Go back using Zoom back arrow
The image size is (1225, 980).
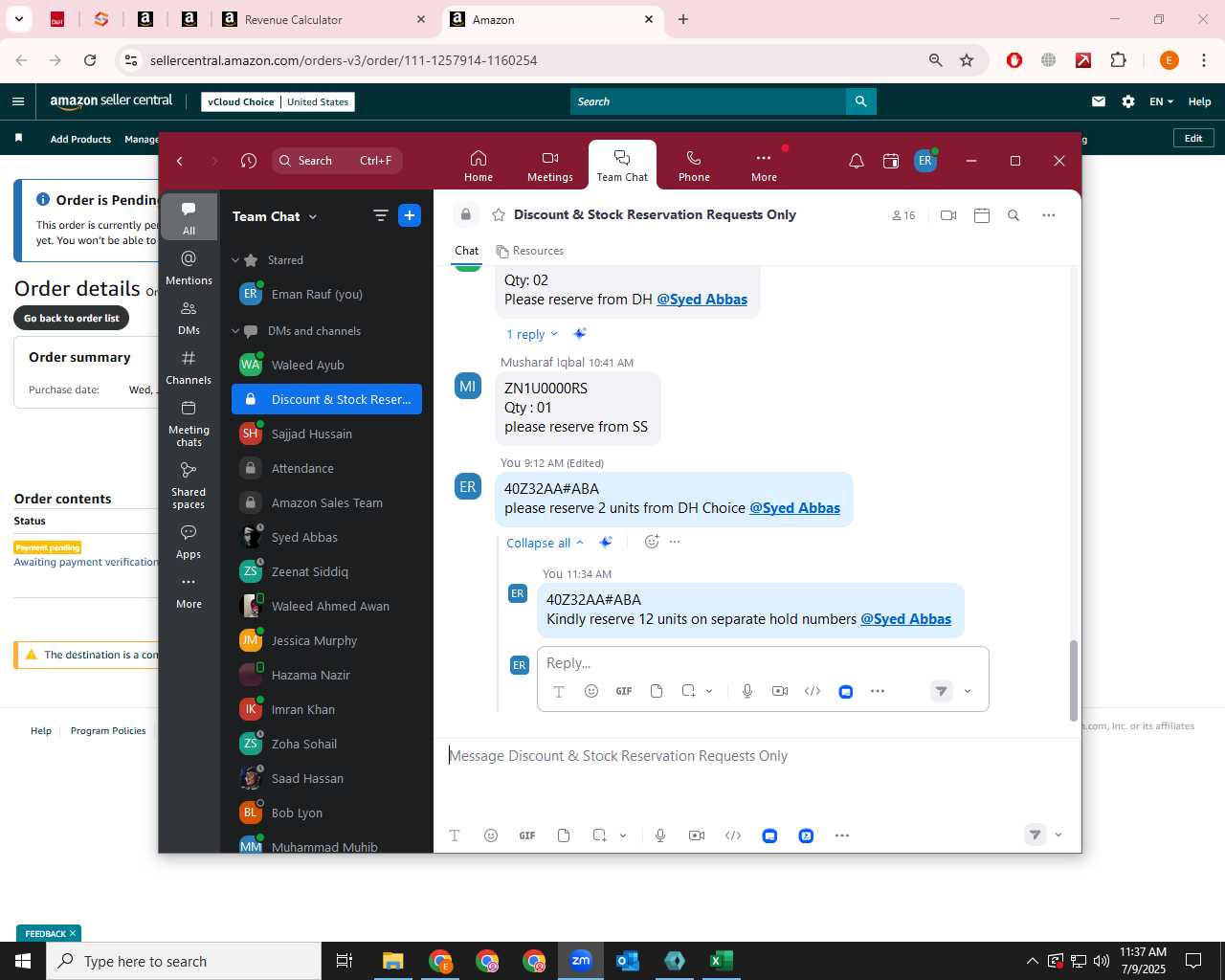click(180, 161)
